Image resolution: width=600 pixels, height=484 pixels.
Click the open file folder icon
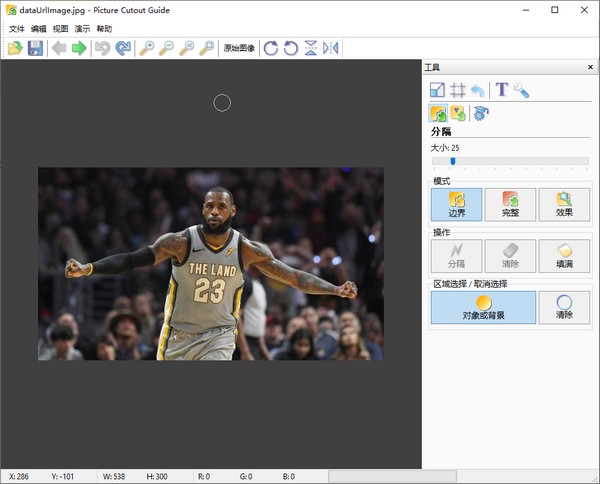point(15,48)
